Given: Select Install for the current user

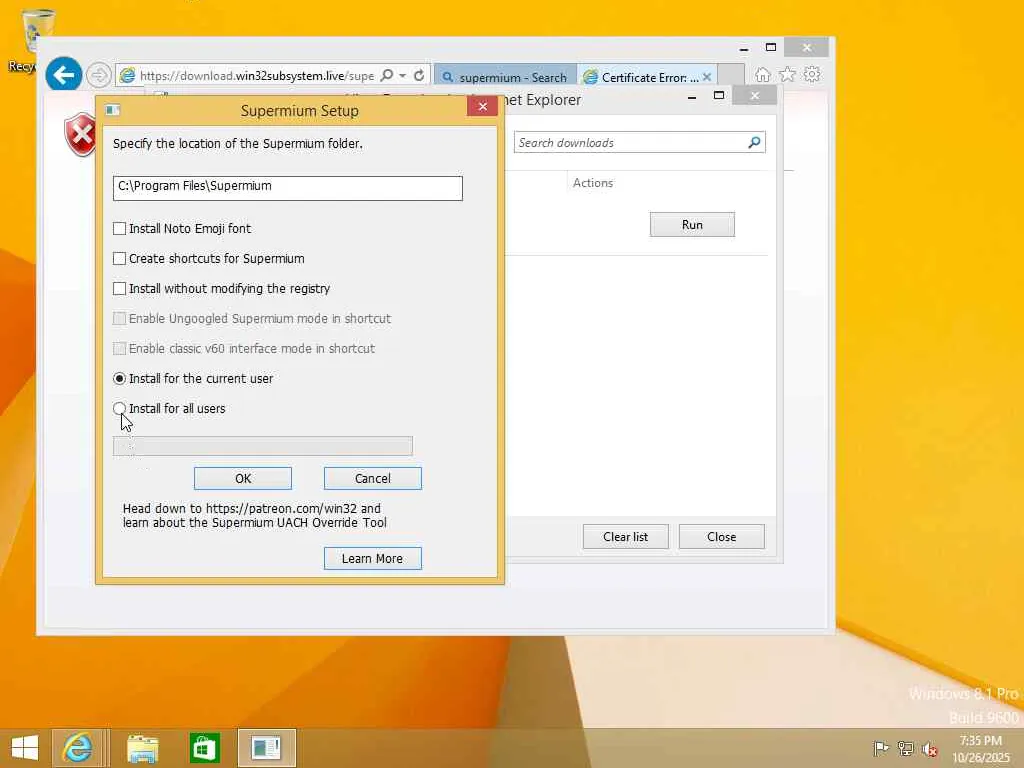Looking at the screenshot, I should click(120, 379).
